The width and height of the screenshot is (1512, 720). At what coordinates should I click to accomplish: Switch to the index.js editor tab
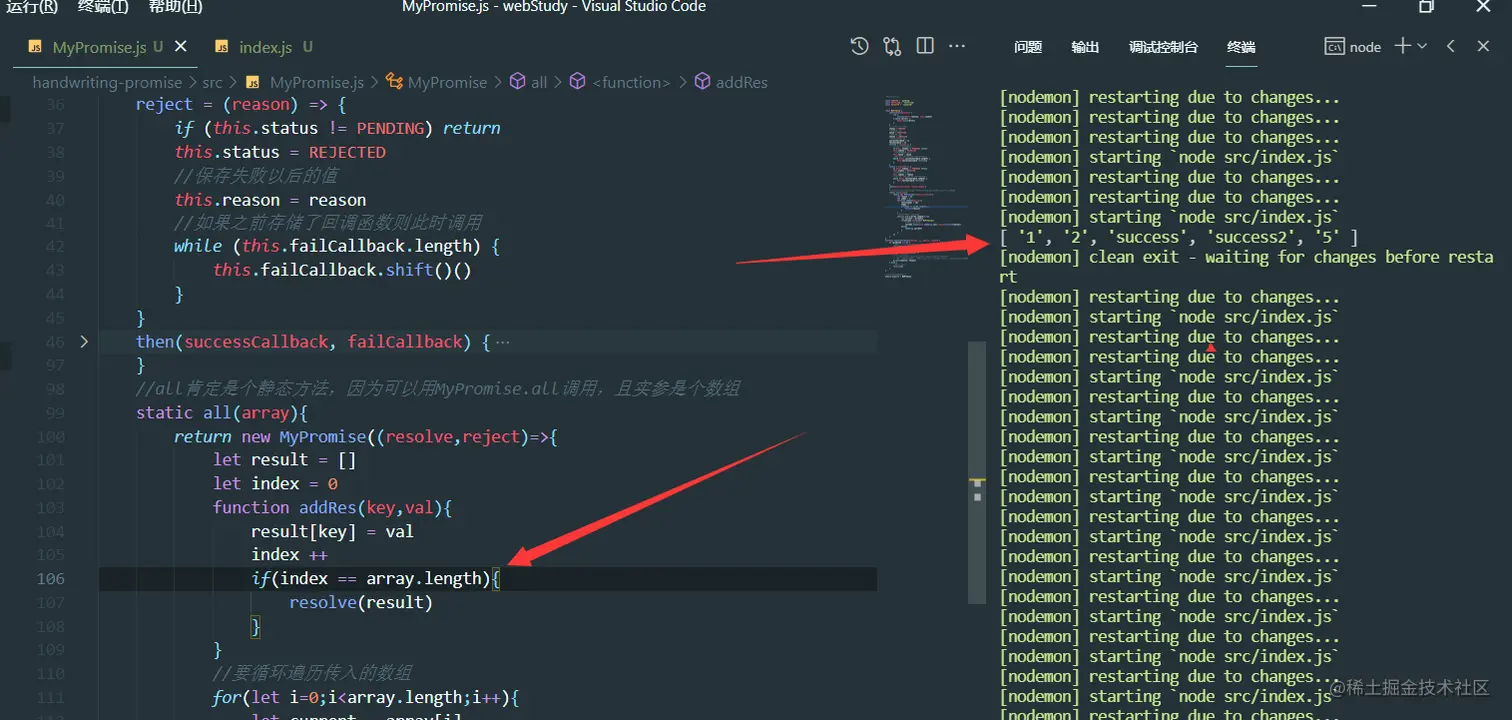[x=264, y=47]
